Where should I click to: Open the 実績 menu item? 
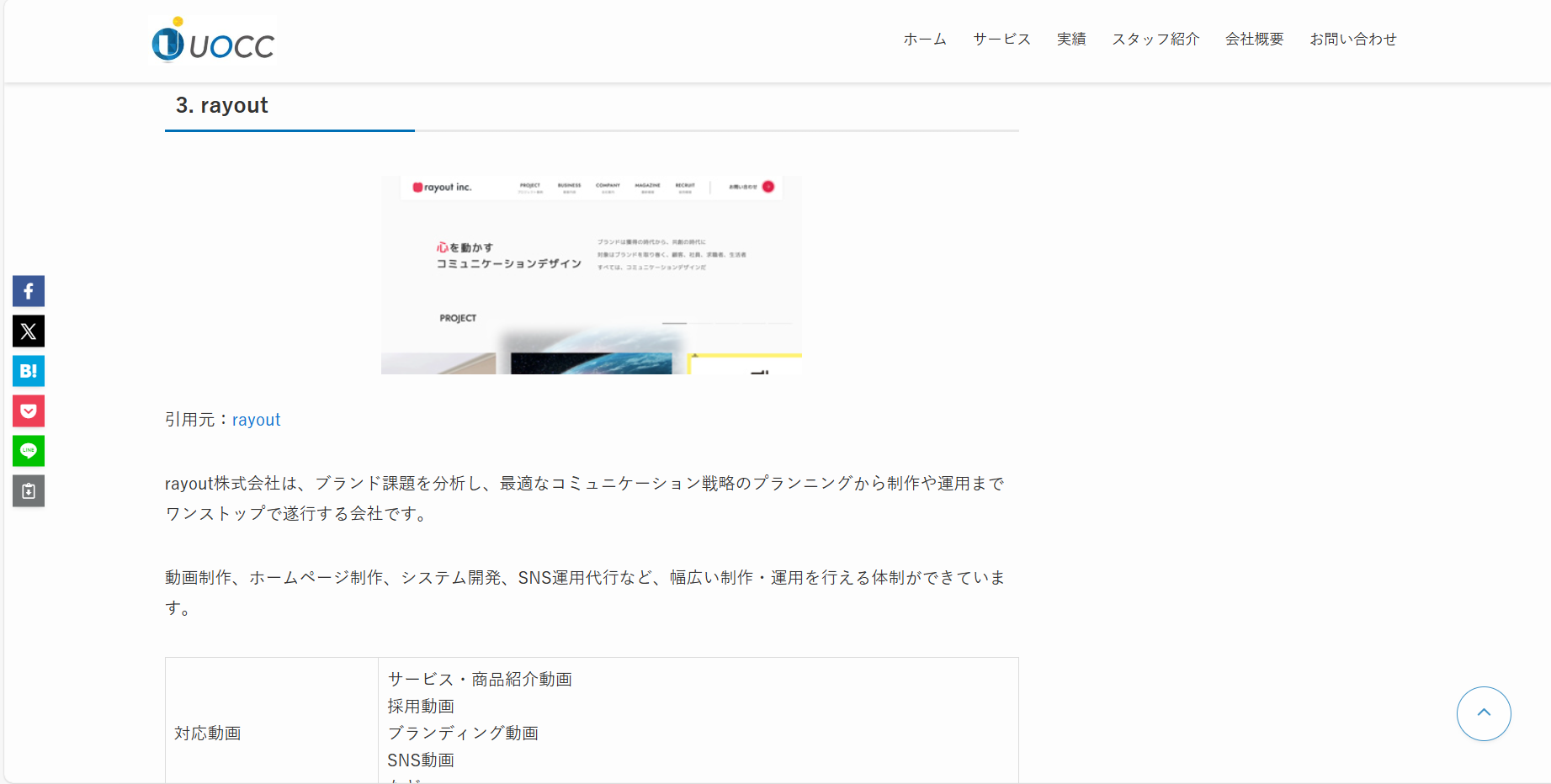(x=1071, y=39)
